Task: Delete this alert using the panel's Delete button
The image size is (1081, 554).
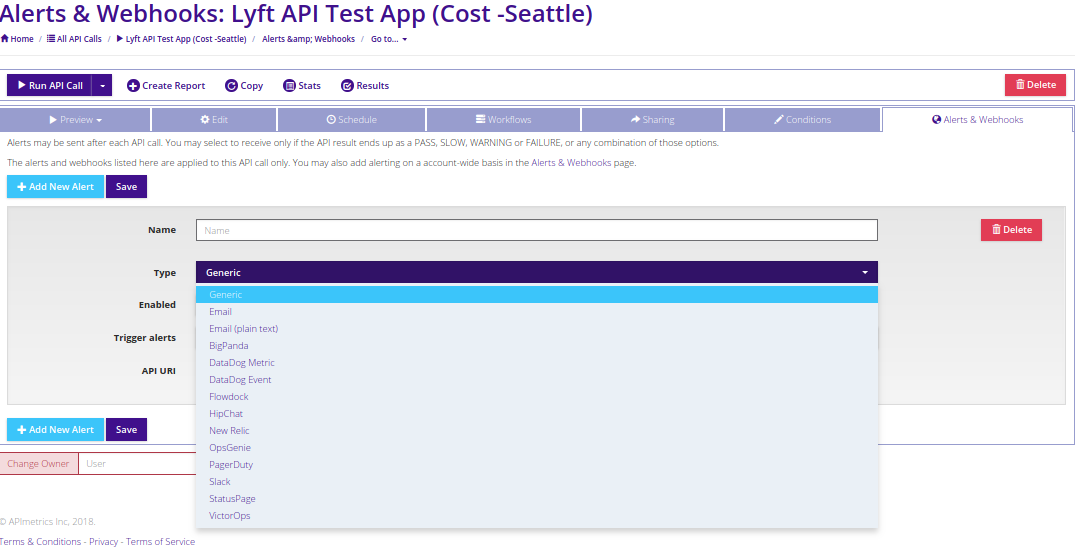Action: [1011, 229]
